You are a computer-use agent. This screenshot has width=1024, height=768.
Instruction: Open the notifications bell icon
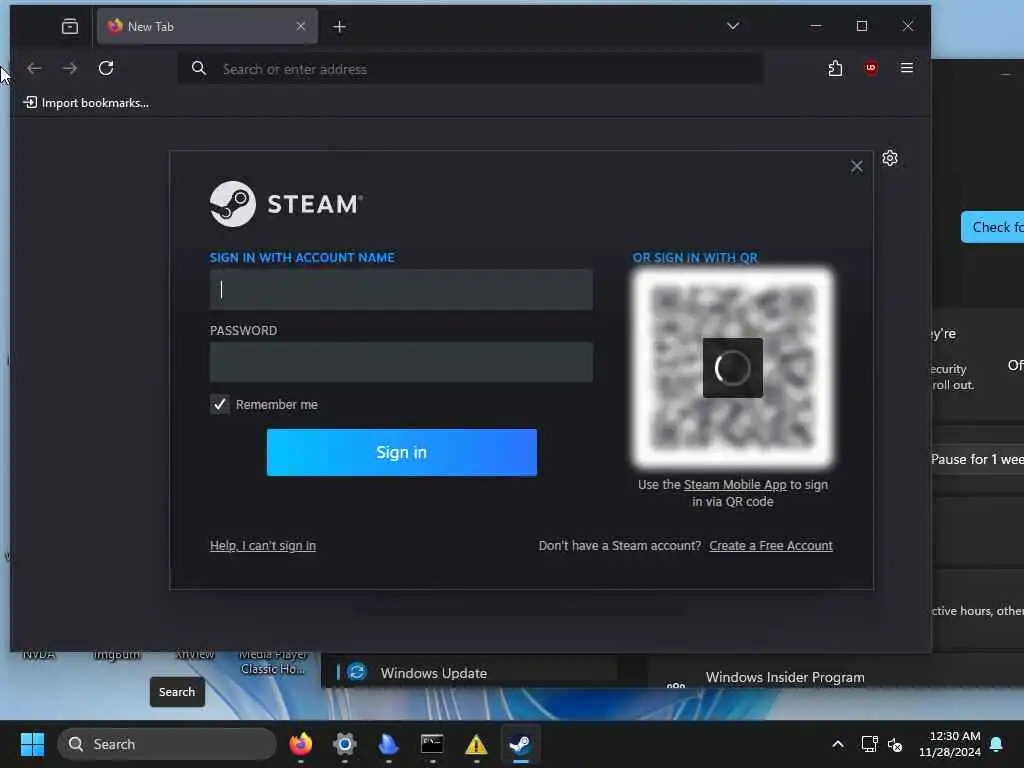tap(997, 744)
